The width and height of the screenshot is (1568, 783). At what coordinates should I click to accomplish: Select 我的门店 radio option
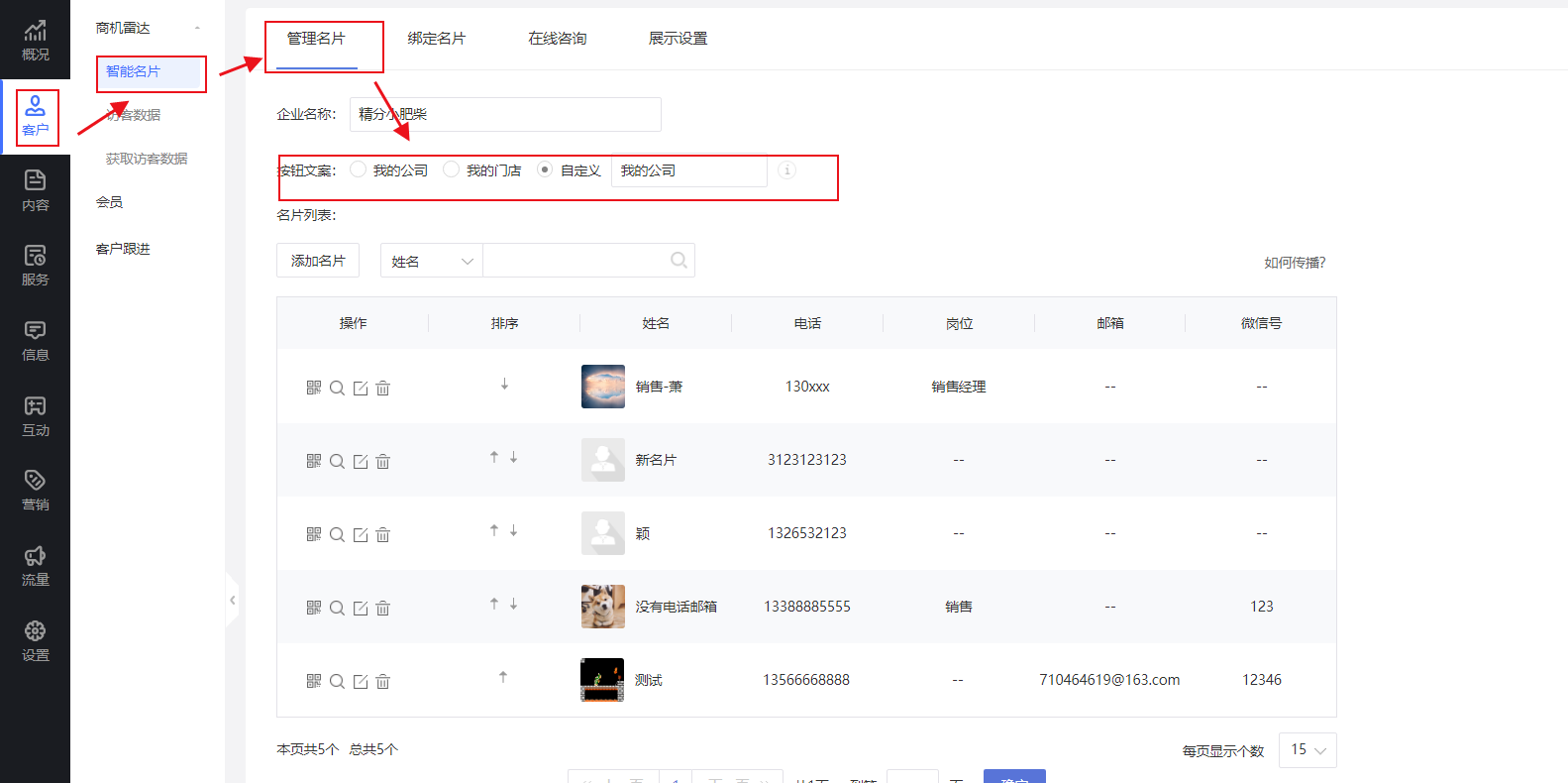(451, 169)
